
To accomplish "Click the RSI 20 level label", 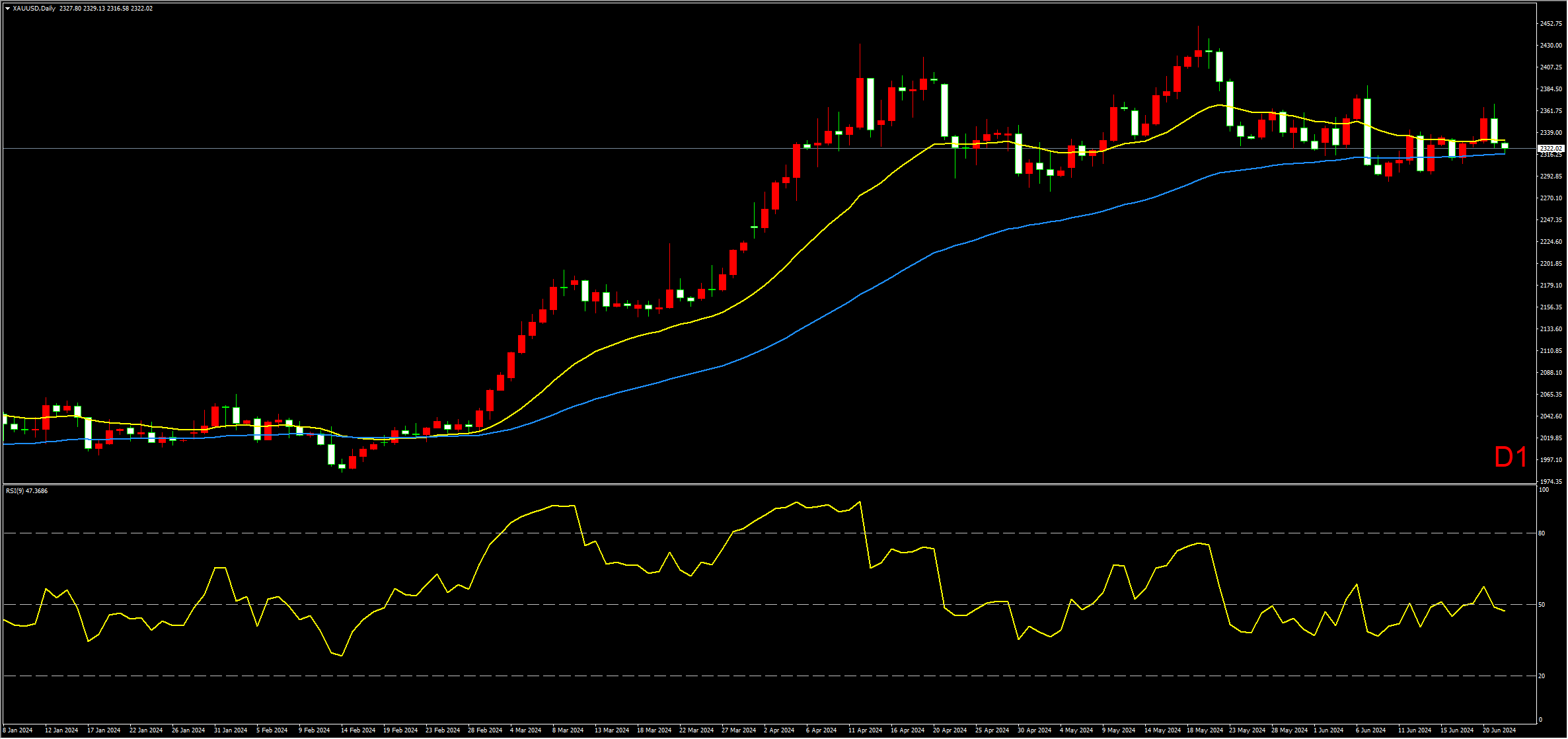I will [1542, 676].
